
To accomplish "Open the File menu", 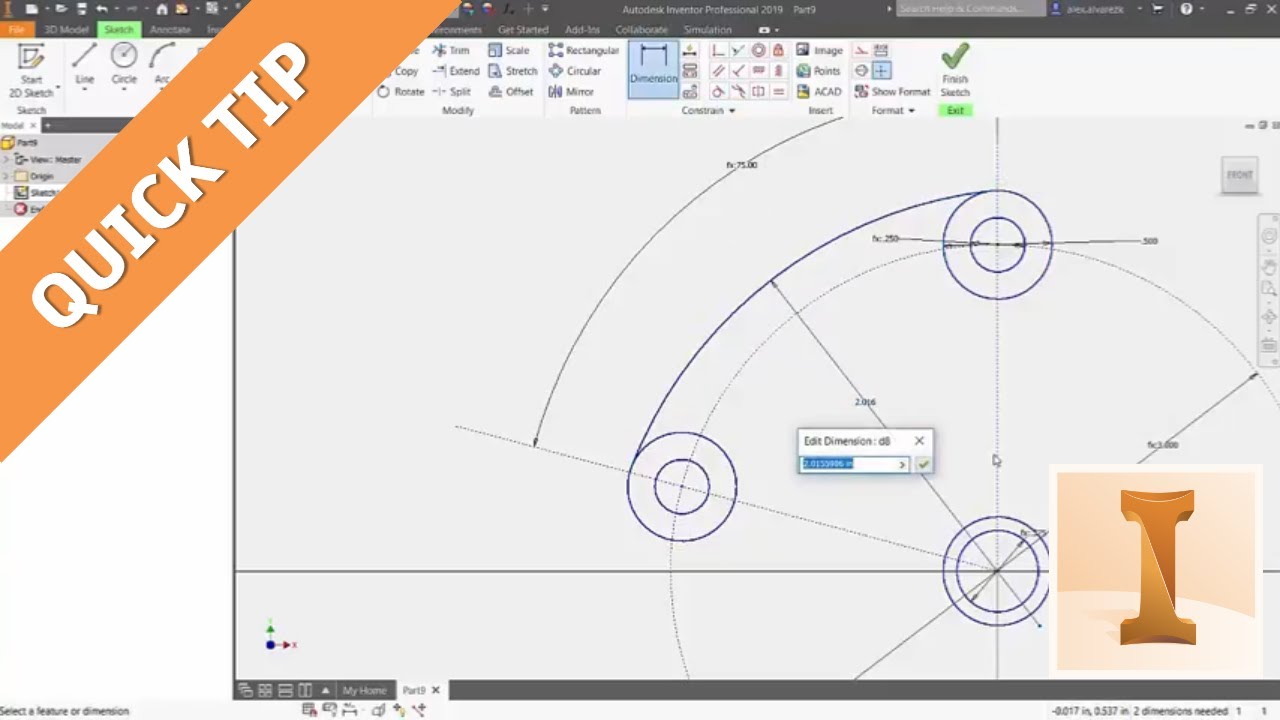I will click(16, 30).
